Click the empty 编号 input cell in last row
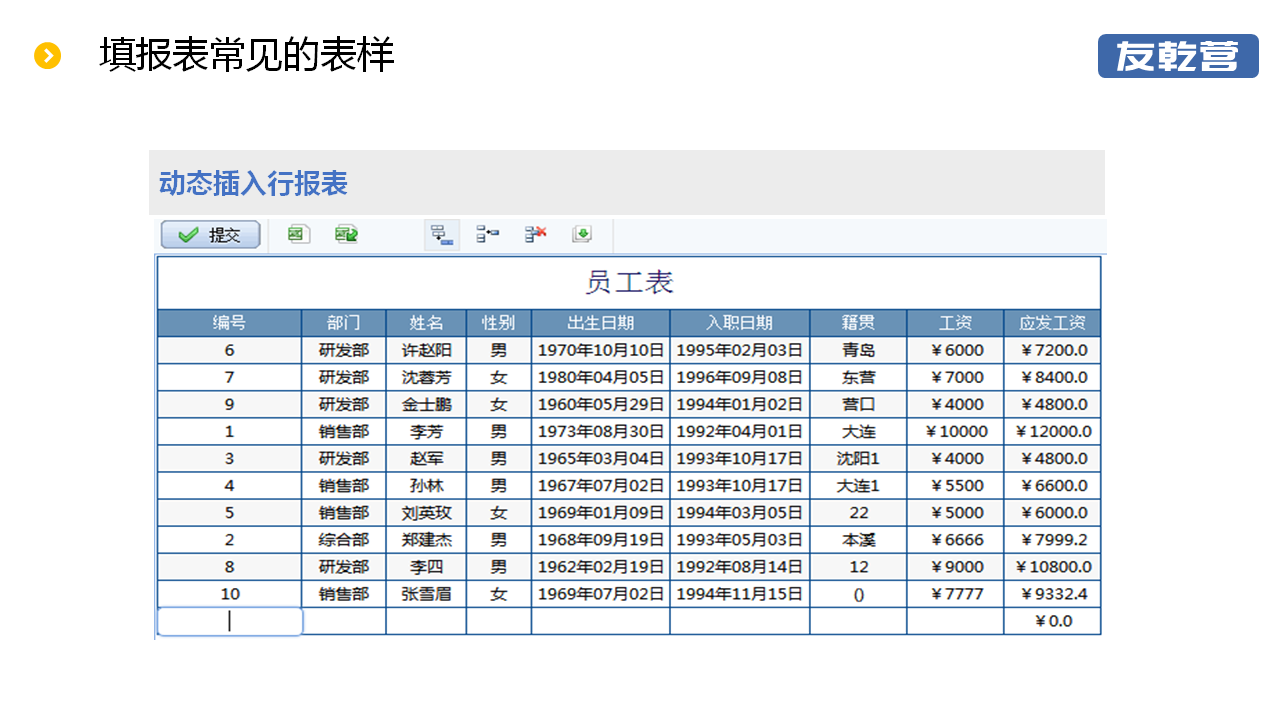1280x720 pixels. [x=230, y=621]
